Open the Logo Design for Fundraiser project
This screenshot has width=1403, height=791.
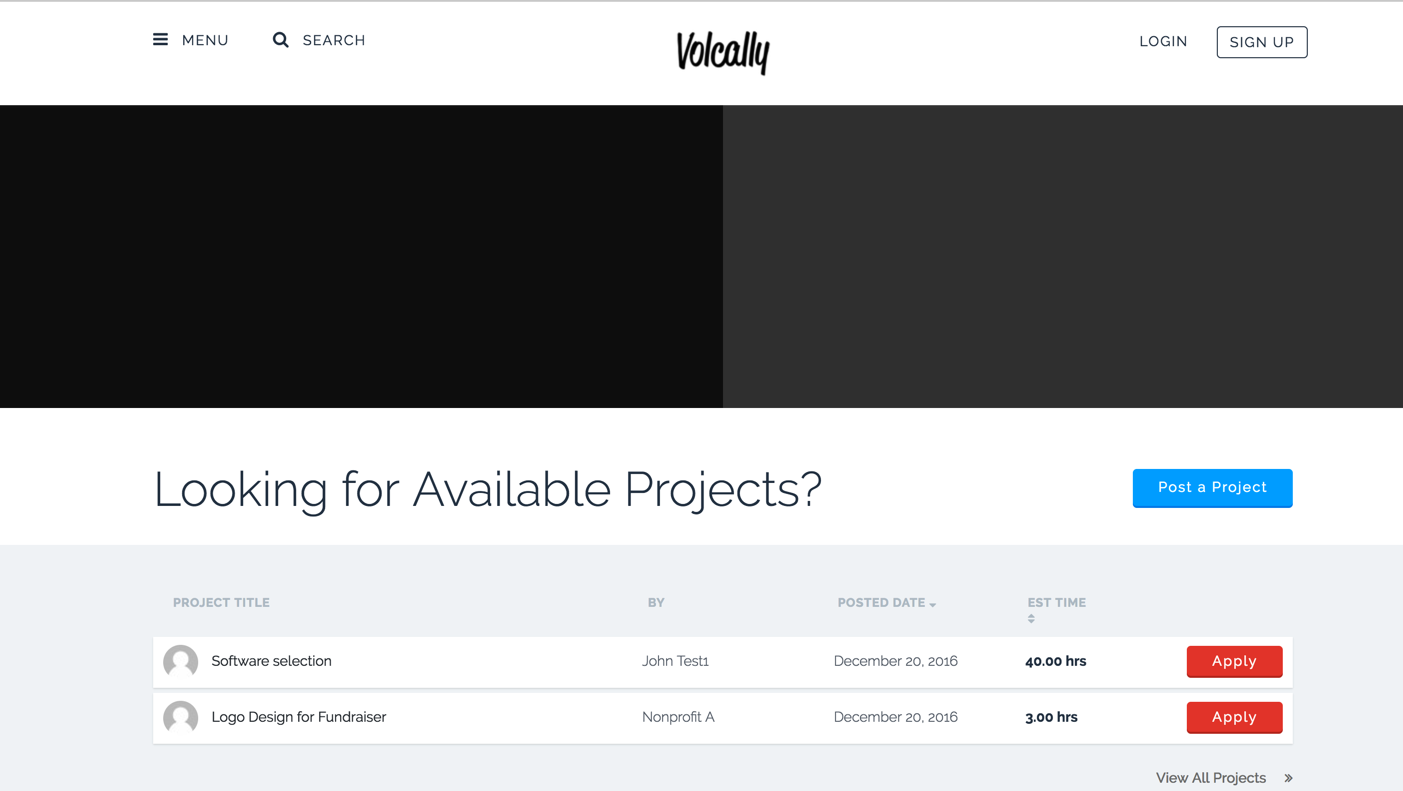pyautogui.click(x=297, y=717)
